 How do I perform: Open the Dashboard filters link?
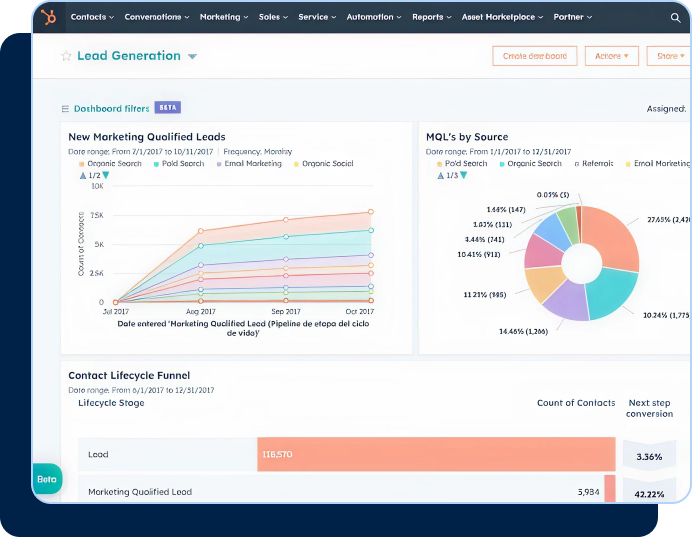click(112, 109)
